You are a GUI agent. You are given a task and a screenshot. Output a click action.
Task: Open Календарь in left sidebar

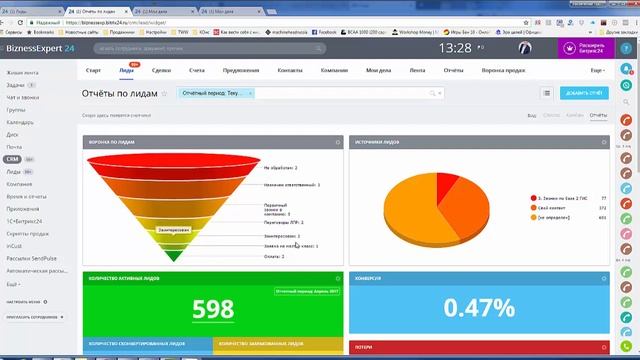click(20, 122)
